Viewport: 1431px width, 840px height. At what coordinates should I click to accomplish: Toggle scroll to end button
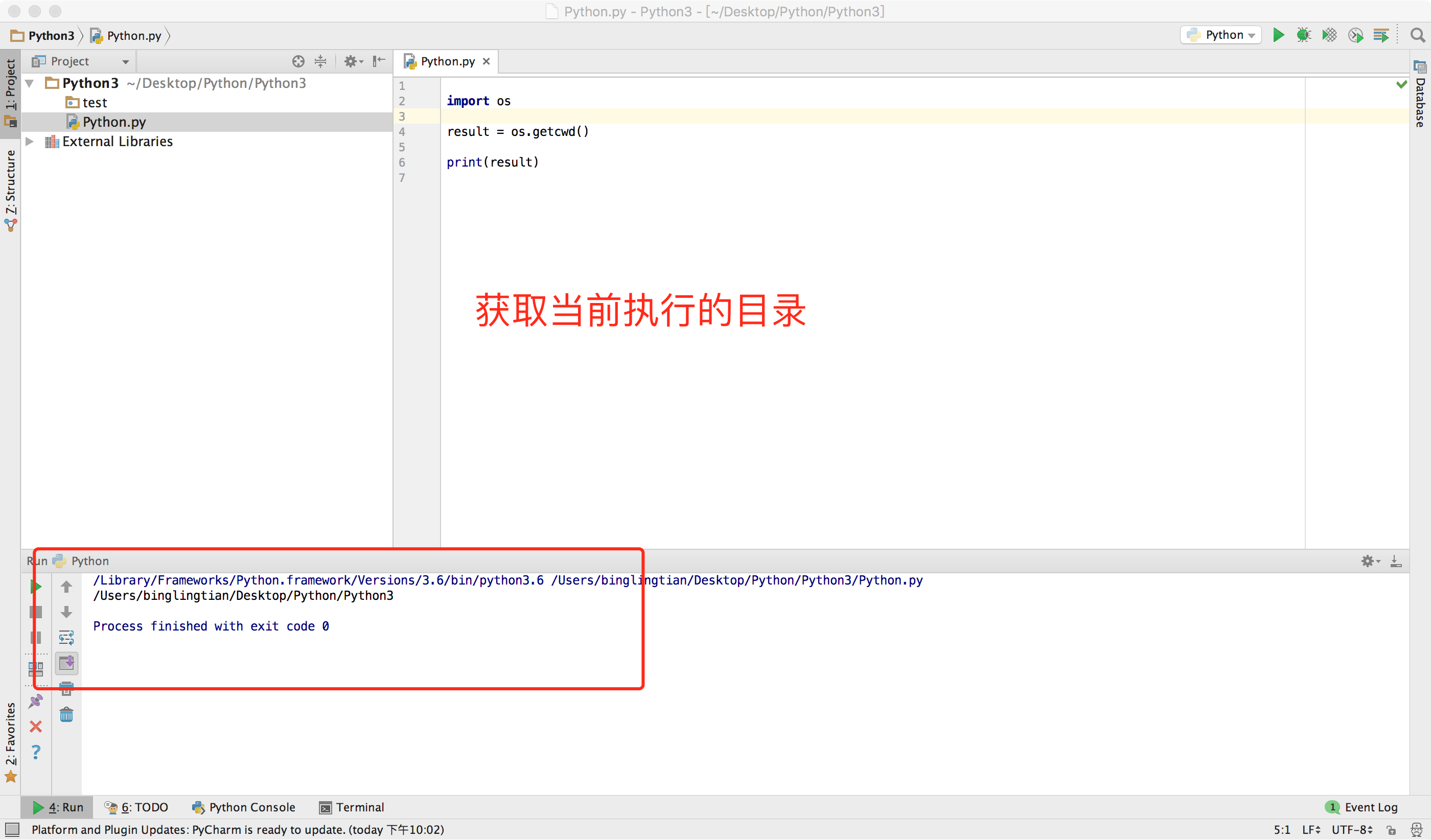tap(66, 663)
